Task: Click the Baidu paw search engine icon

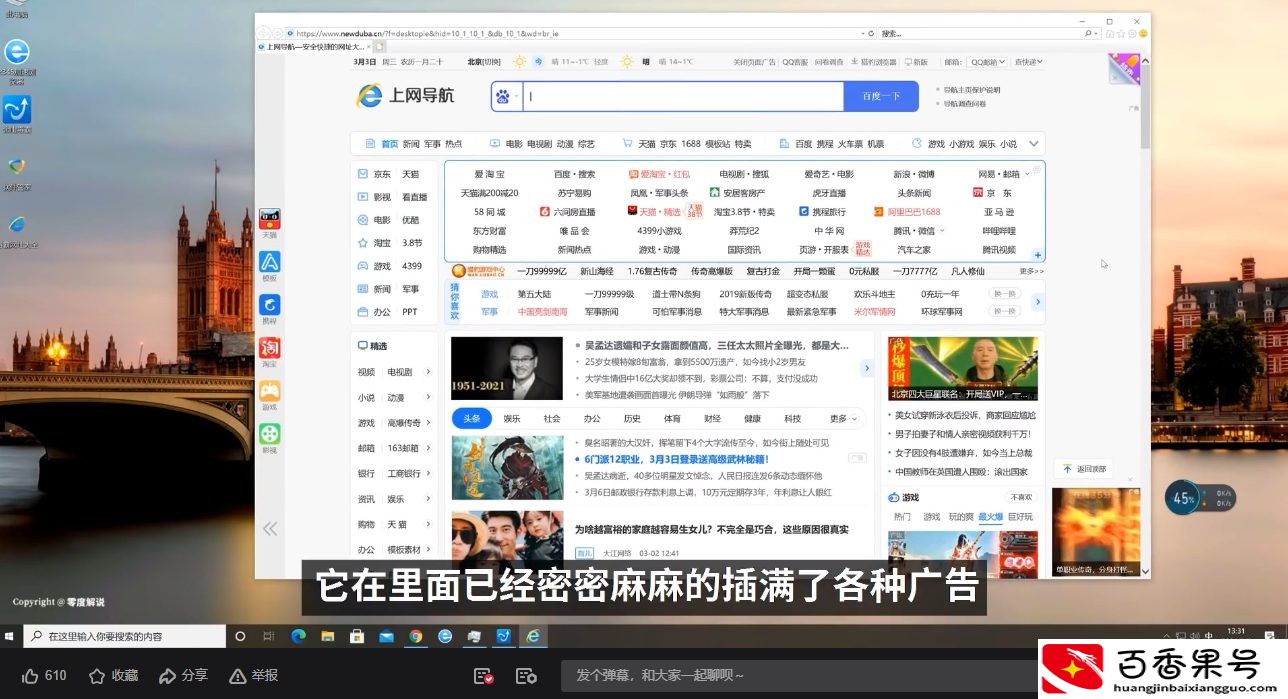Action: [503, 96]
